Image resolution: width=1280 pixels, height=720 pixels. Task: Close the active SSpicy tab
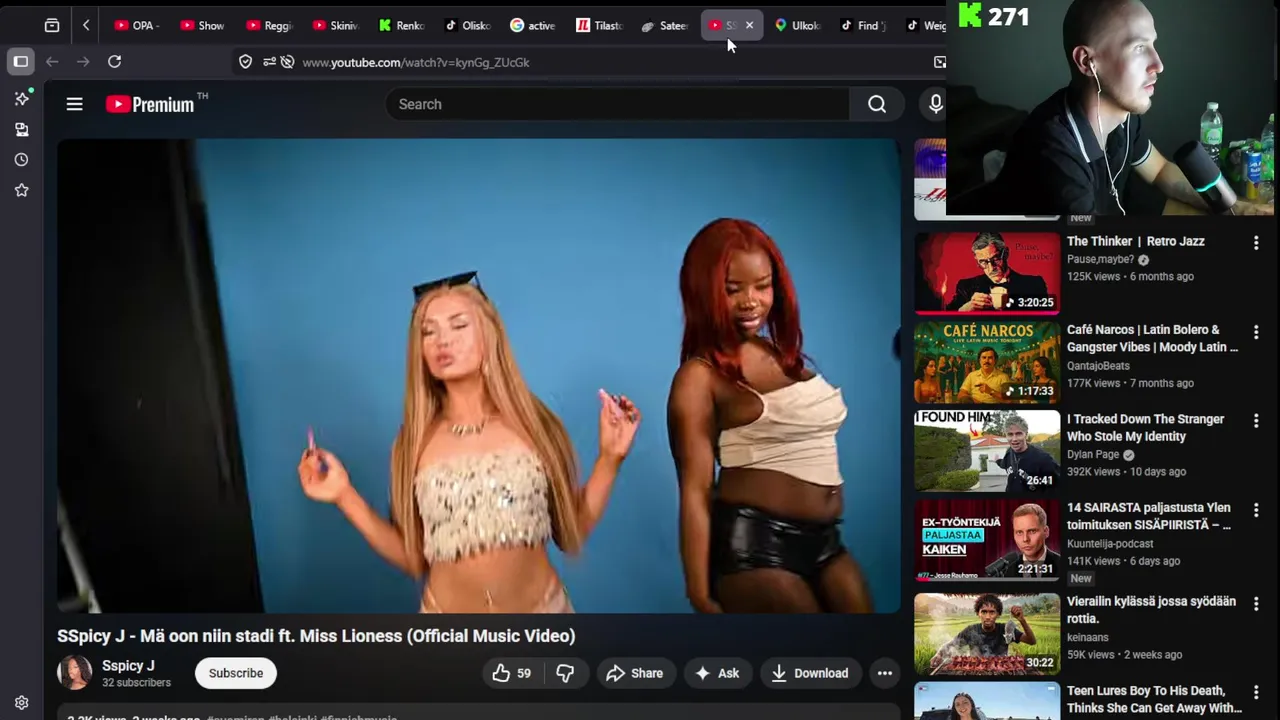(749, 25)
